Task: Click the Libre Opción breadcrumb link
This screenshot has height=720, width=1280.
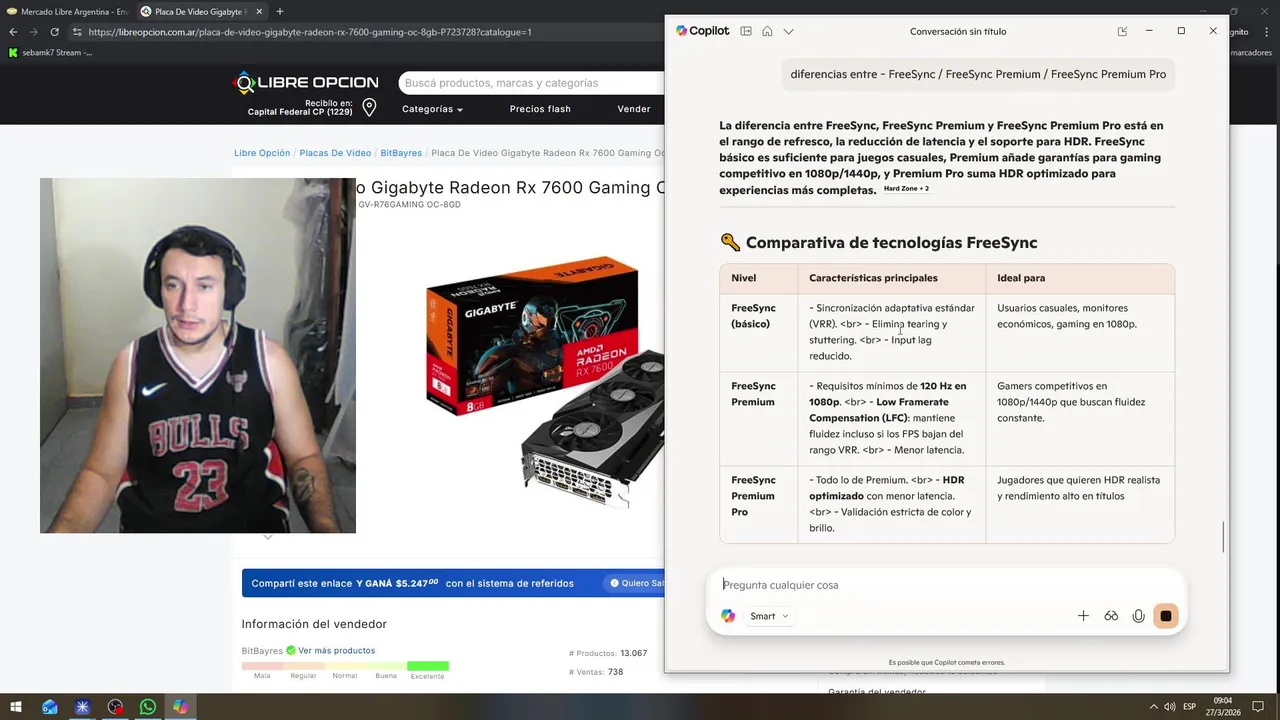Action: 262,153
